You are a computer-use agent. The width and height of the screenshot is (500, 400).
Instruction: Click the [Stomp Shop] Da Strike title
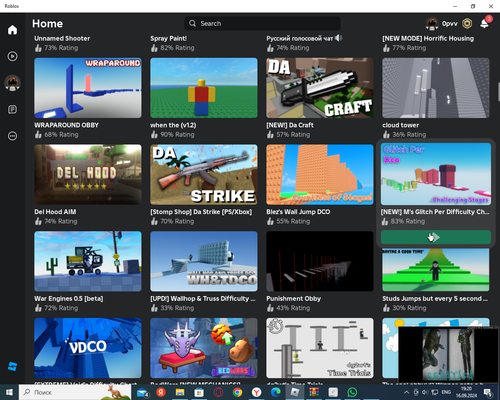click(x=201, y=212)
